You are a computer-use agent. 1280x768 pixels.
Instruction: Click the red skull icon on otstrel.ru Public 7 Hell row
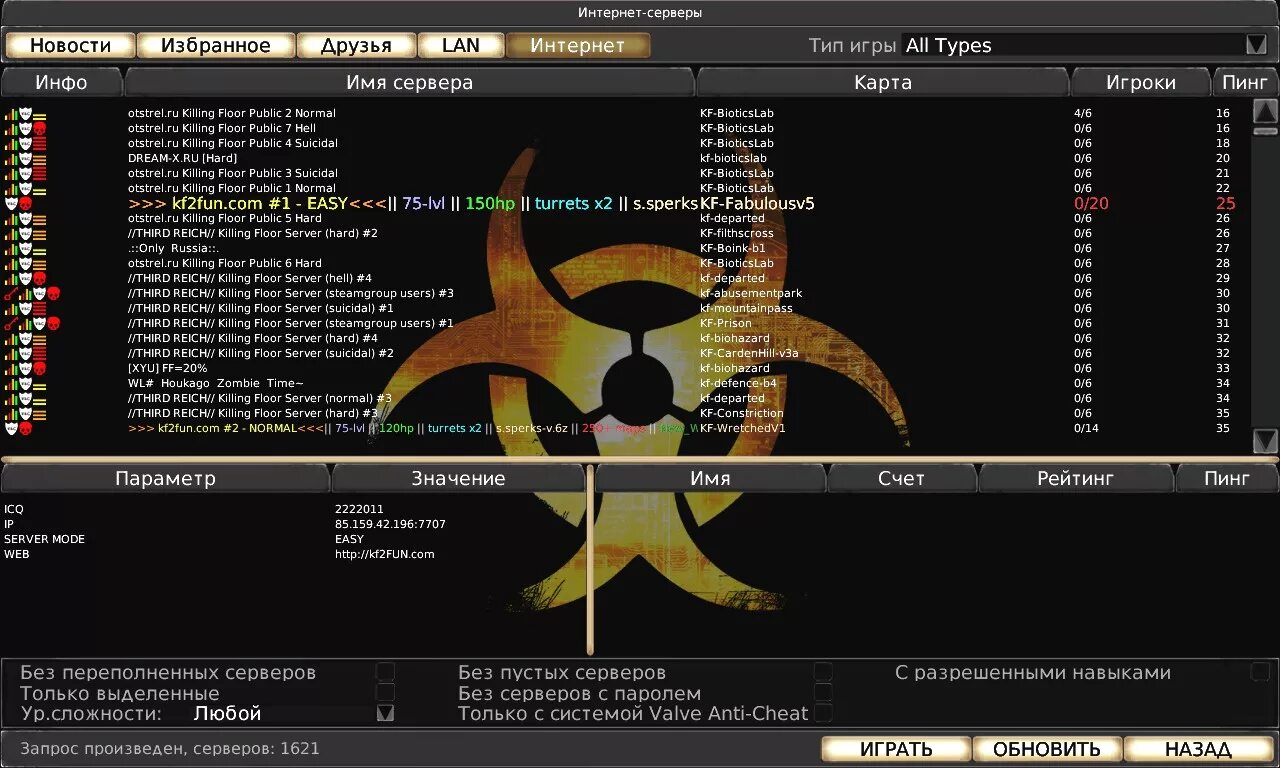[x=39, y=128]
